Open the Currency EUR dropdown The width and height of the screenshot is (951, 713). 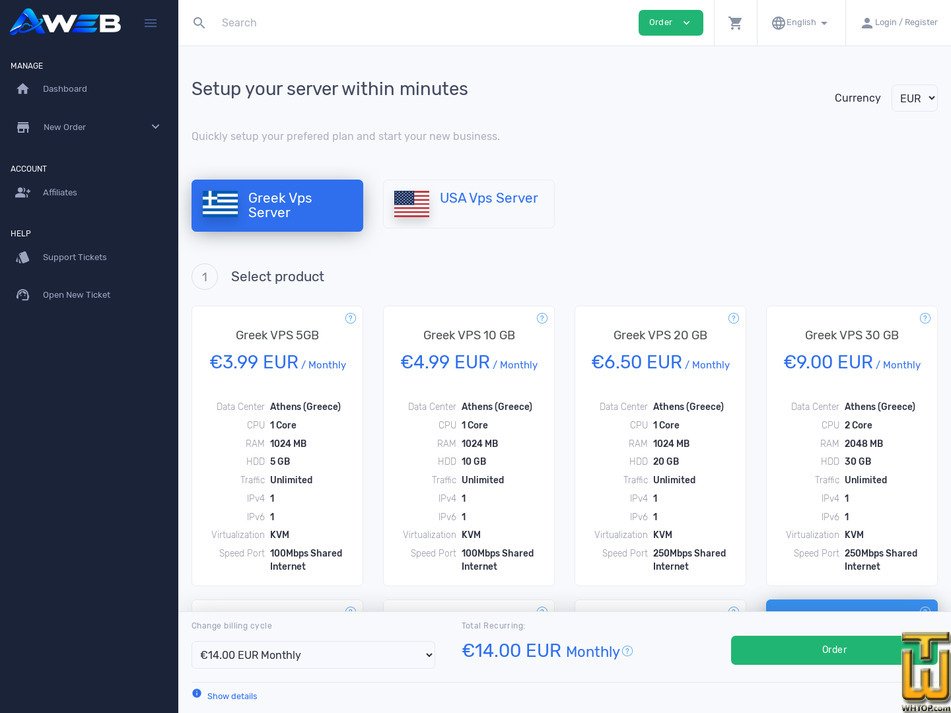pos(915,98)
